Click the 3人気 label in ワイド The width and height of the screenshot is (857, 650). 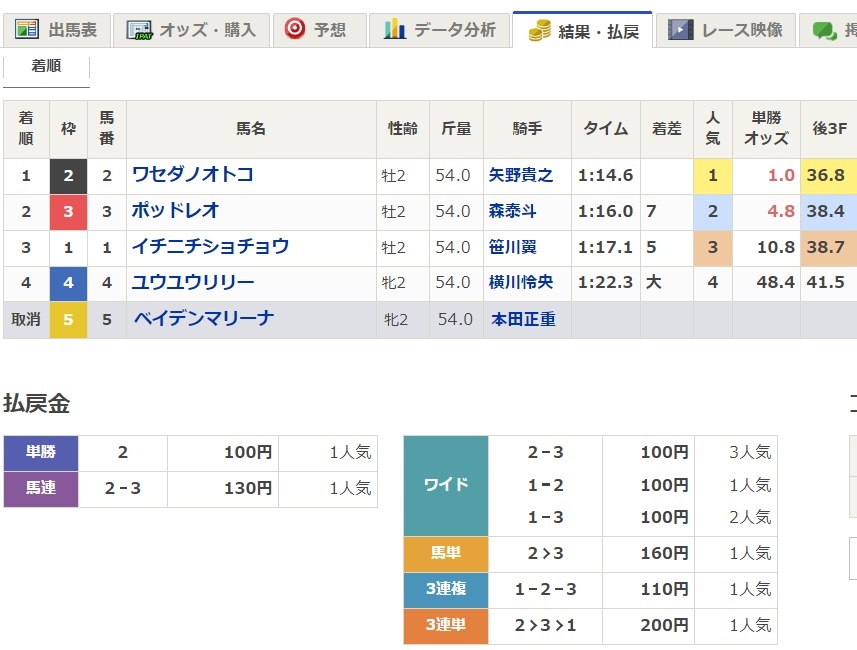click(750, 453)
